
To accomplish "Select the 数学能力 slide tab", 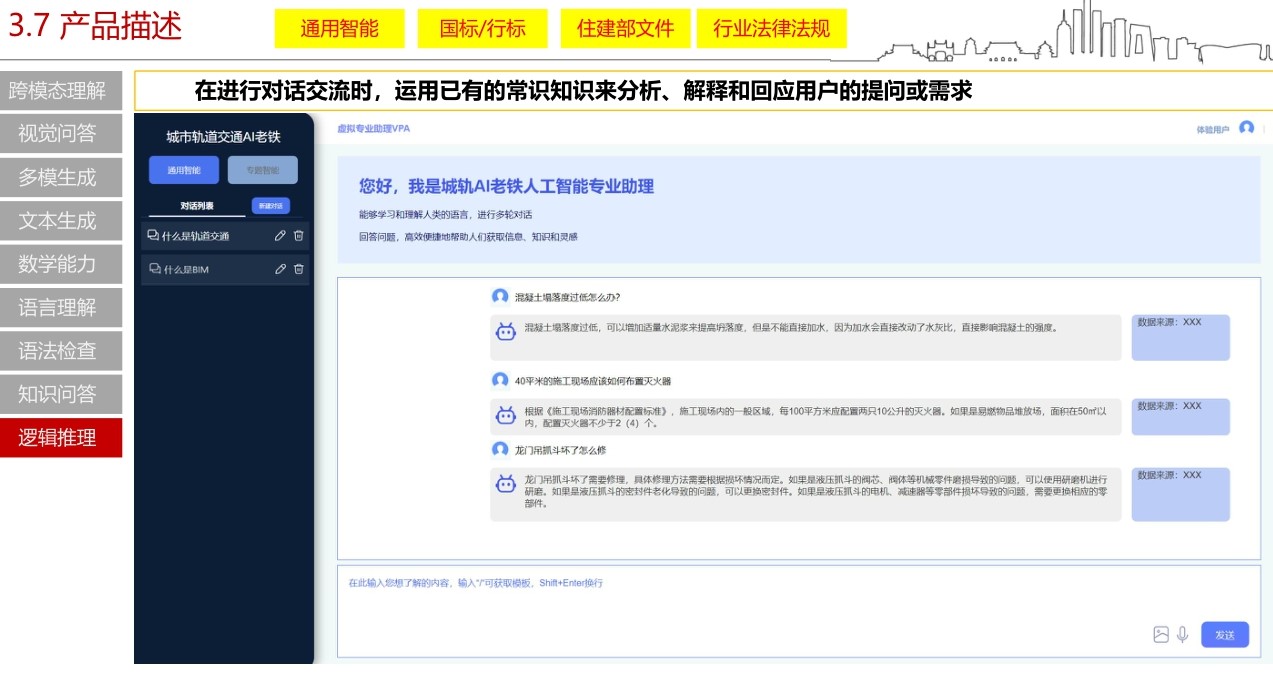I will point(61,264).
